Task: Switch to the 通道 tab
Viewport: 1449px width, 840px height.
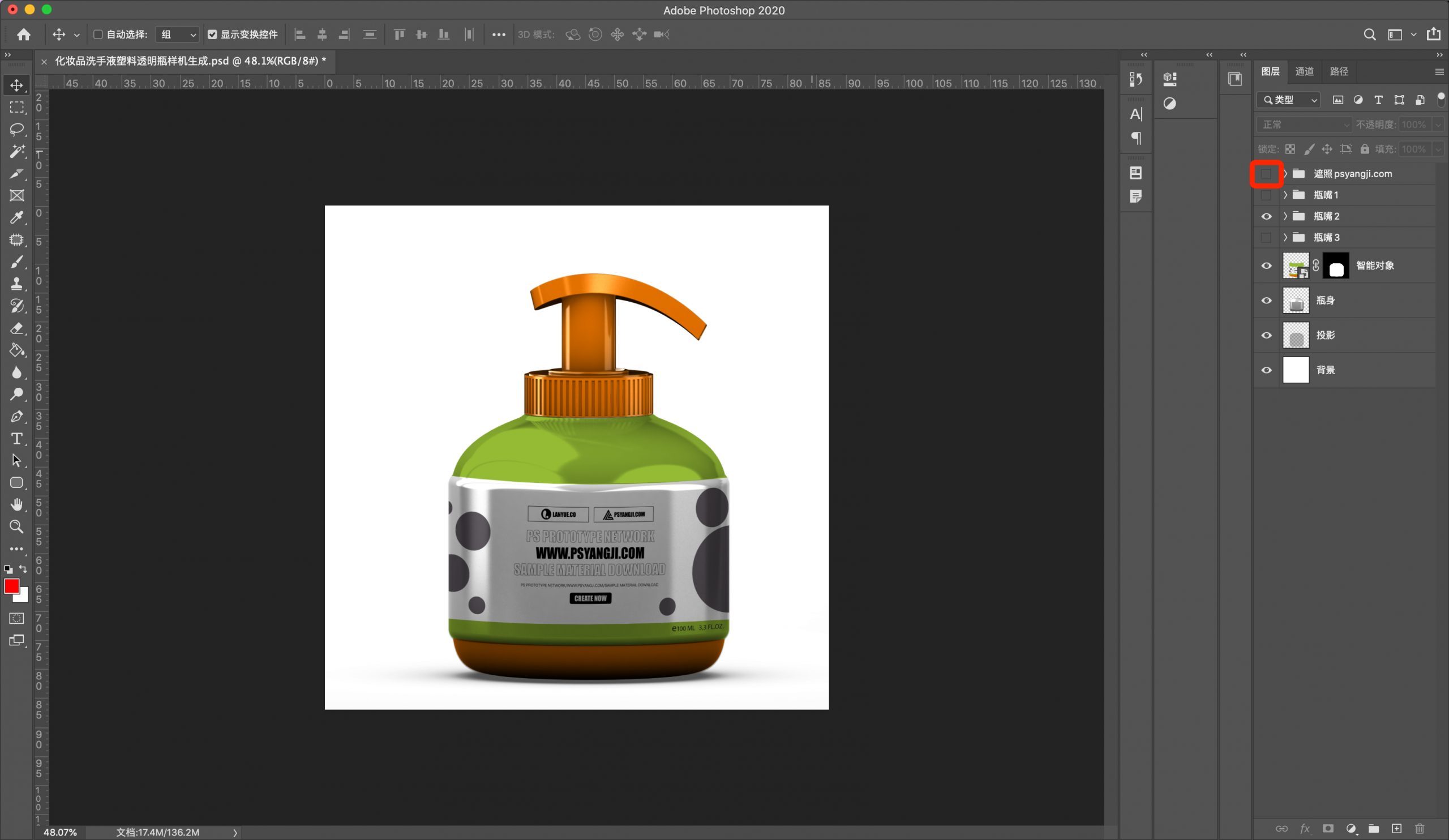Action: pos(1304,71)
